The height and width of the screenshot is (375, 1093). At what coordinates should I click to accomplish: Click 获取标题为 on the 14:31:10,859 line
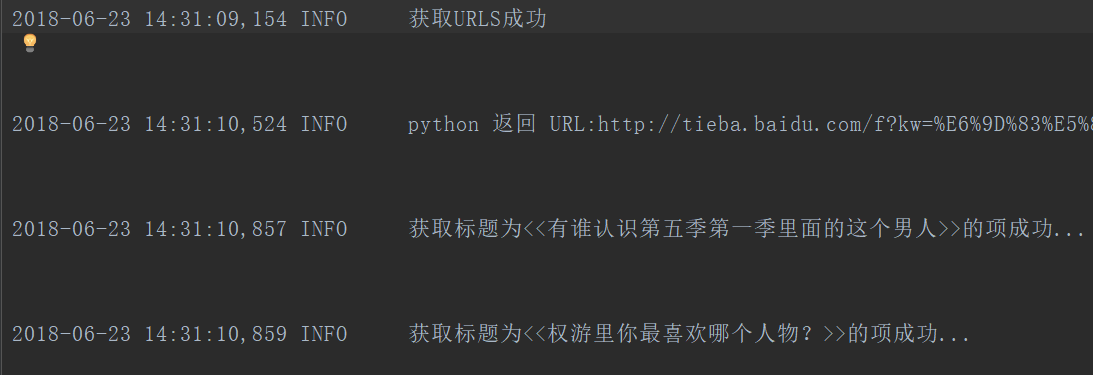click(465, 333)
